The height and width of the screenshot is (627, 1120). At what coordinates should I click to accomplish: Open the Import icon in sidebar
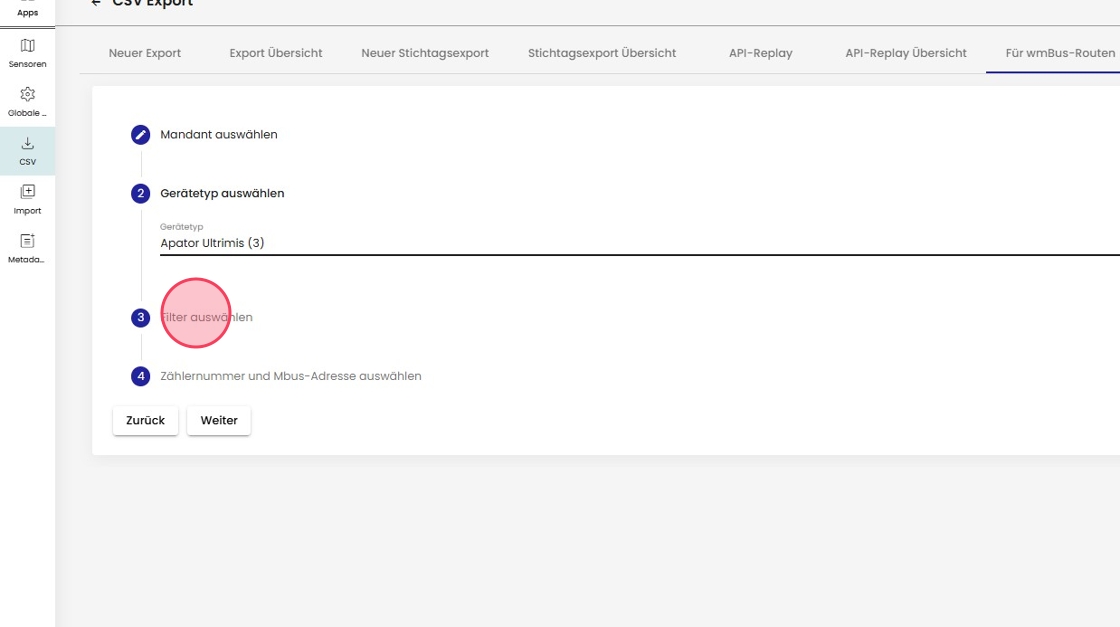27,192
